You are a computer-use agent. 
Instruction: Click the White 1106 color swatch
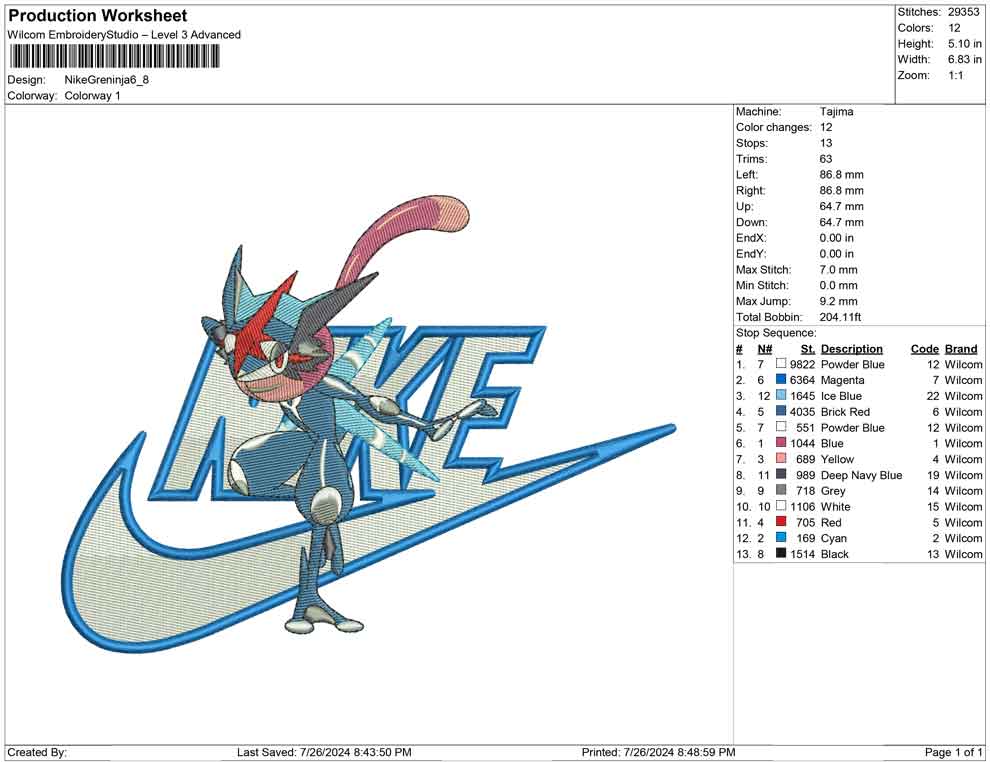pyautogui.click(x=781, y=506)
